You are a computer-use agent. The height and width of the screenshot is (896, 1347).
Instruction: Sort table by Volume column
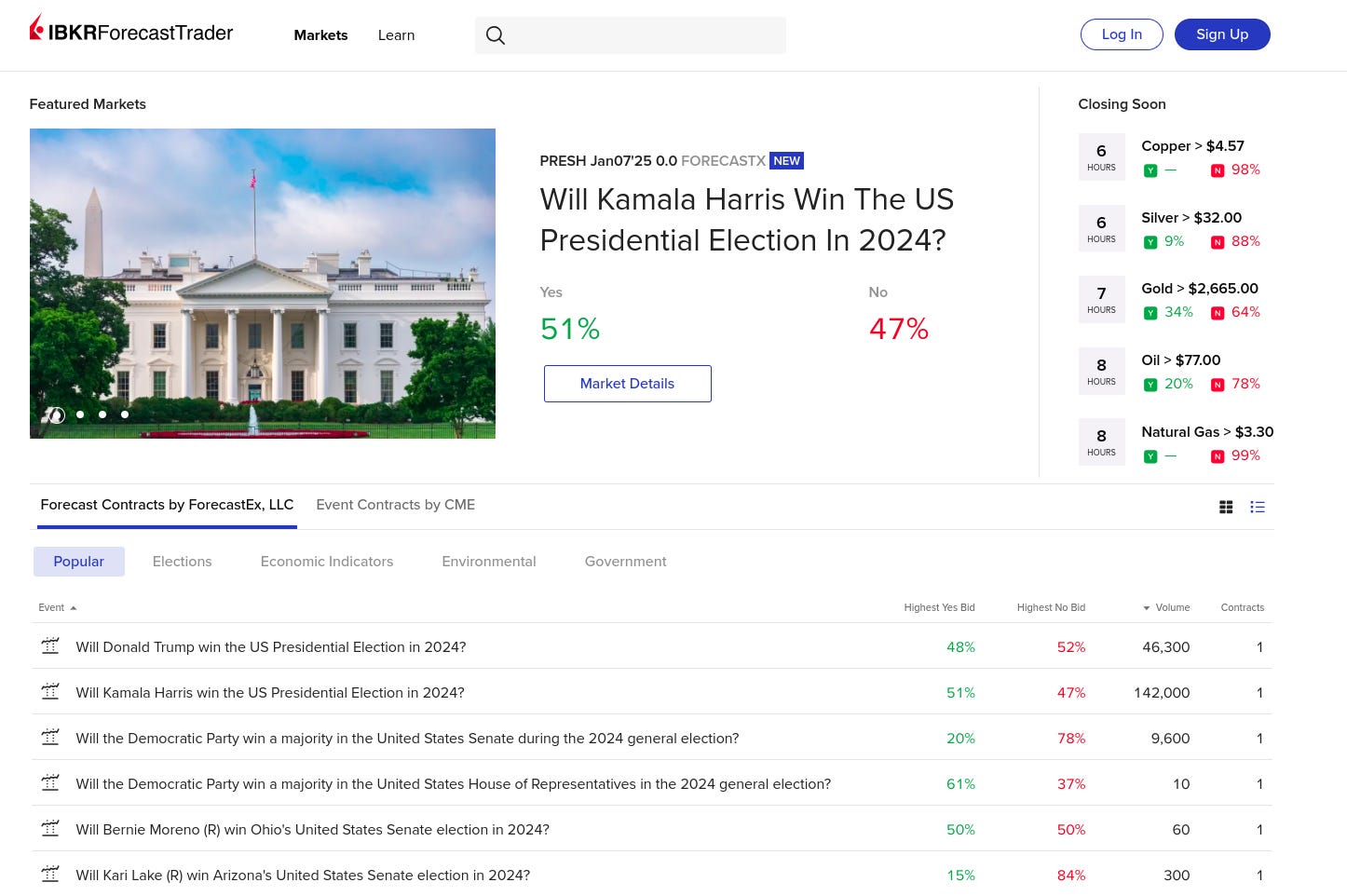coord(1166,607)
